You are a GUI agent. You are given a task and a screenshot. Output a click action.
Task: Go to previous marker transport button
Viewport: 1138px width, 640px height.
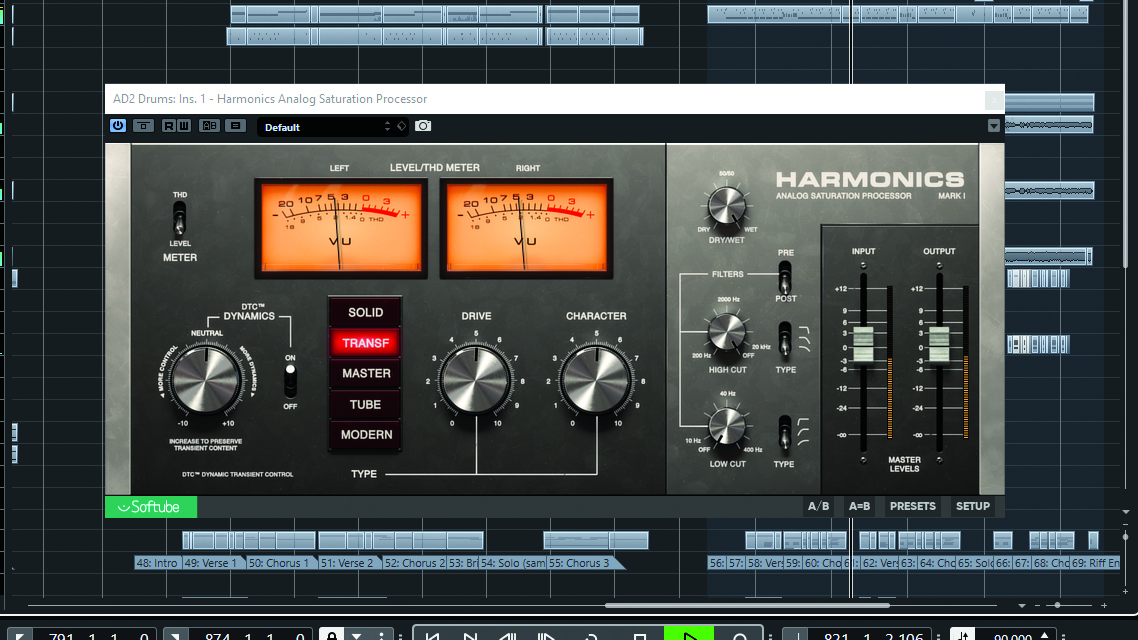click(432, 636)
